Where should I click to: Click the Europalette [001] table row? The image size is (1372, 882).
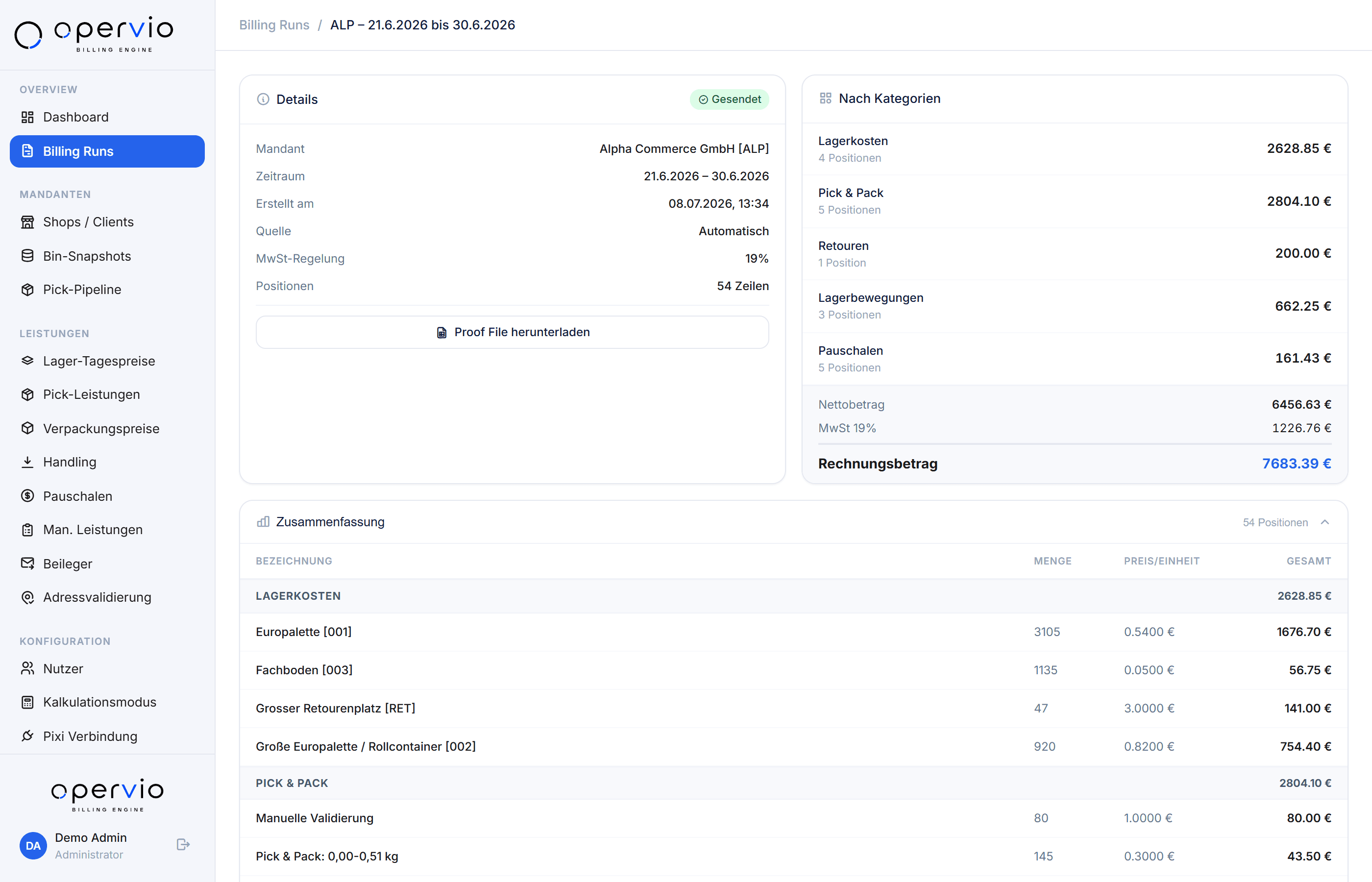coord(793,632)
